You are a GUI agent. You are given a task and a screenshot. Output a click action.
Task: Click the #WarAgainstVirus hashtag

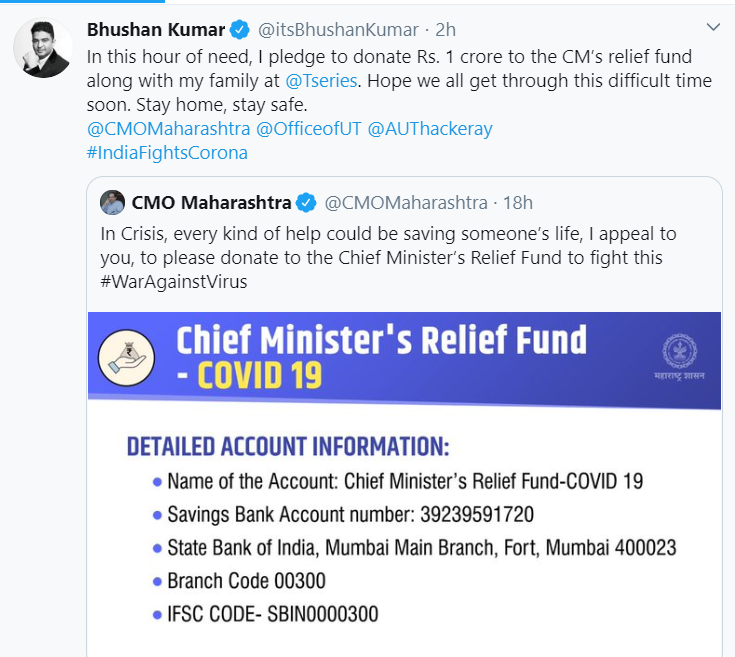(174, 282)
